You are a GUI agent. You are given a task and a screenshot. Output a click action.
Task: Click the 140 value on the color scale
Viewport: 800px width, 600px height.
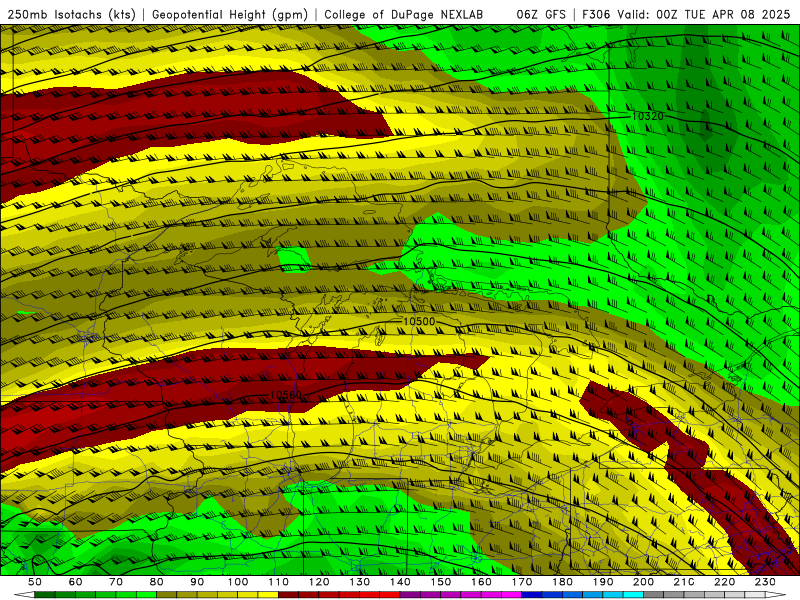coord(400,582)
